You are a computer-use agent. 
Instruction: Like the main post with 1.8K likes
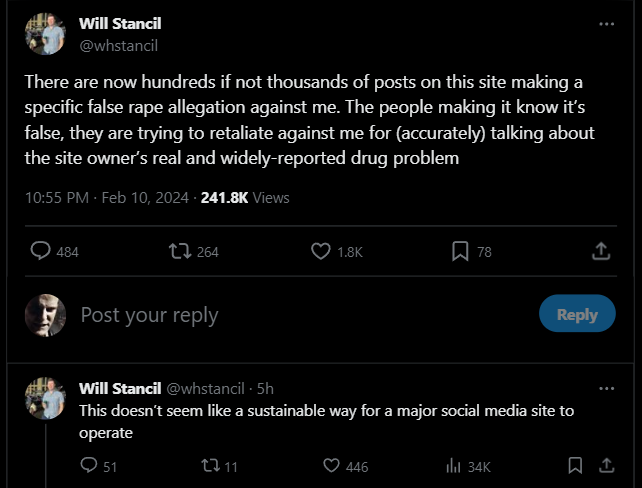point(321,251)
